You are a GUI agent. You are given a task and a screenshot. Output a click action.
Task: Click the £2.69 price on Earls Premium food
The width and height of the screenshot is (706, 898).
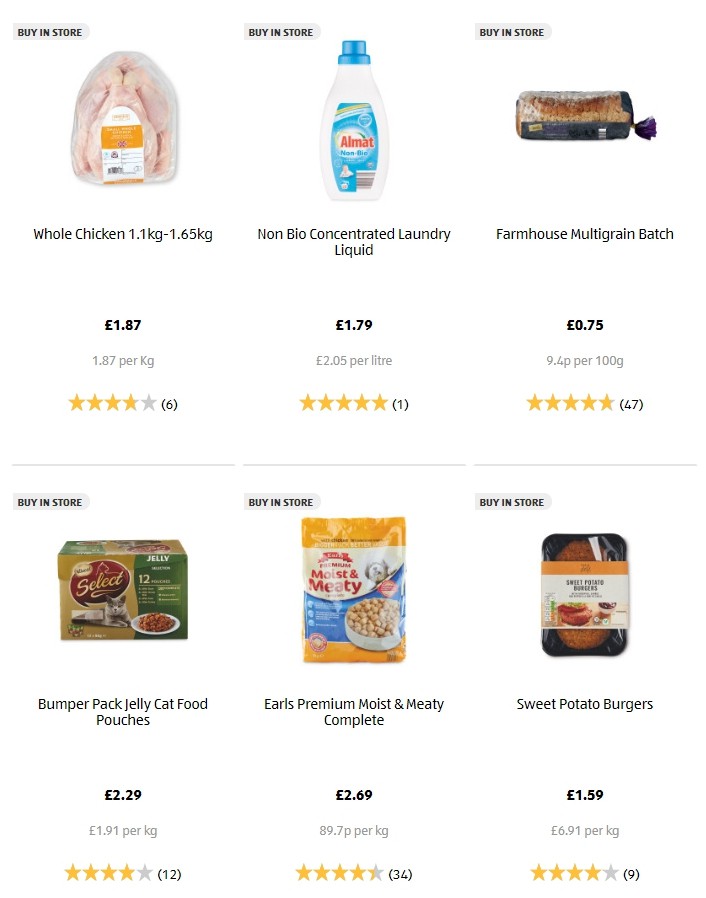click(354, 794)
